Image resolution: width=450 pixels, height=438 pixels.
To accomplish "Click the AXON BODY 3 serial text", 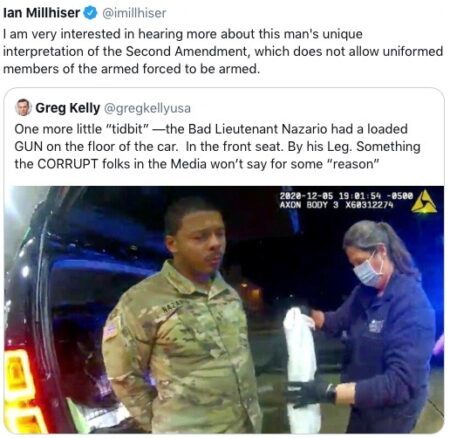I will pyautogui.click(x=337, y=205).
